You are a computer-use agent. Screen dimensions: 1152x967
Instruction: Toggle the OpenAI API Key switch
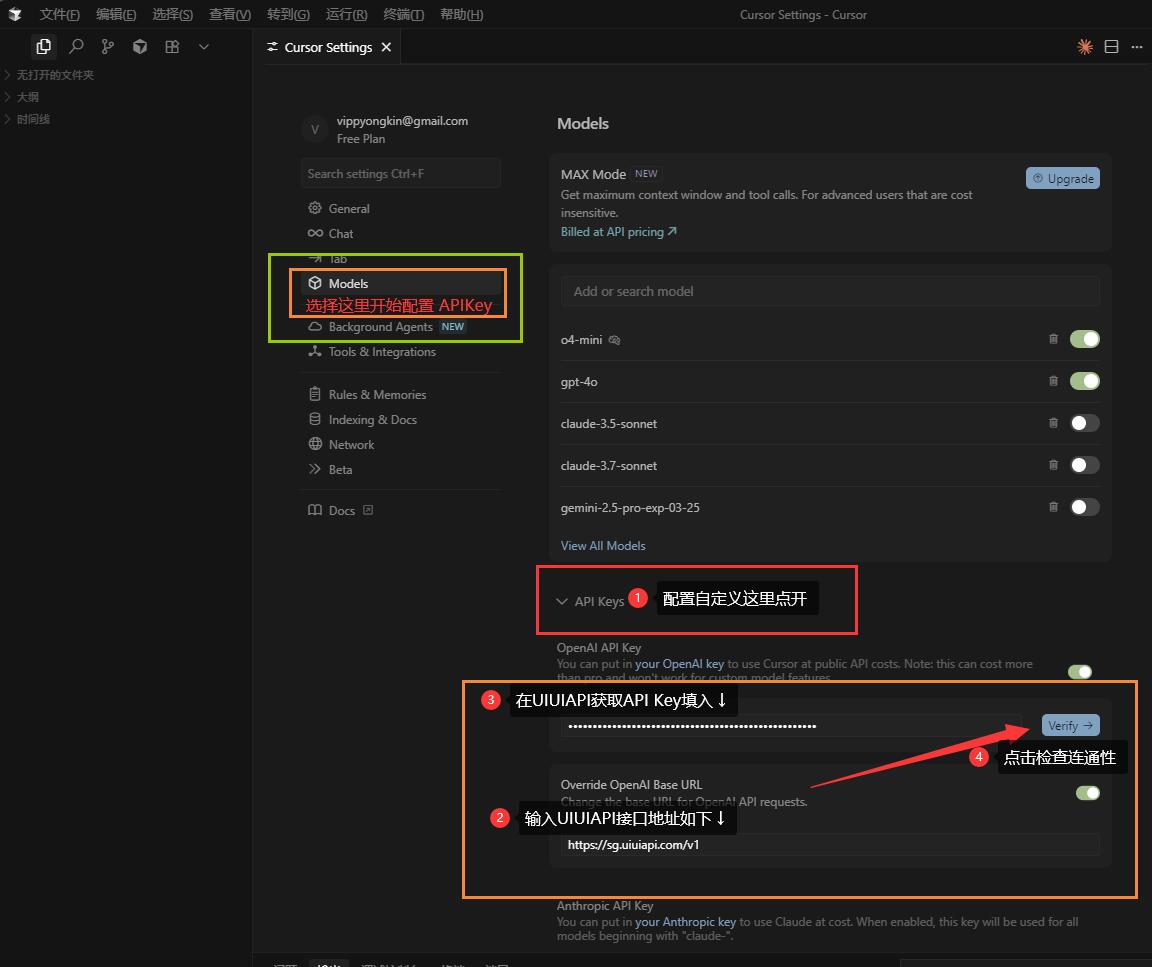tap(1080, 672)
